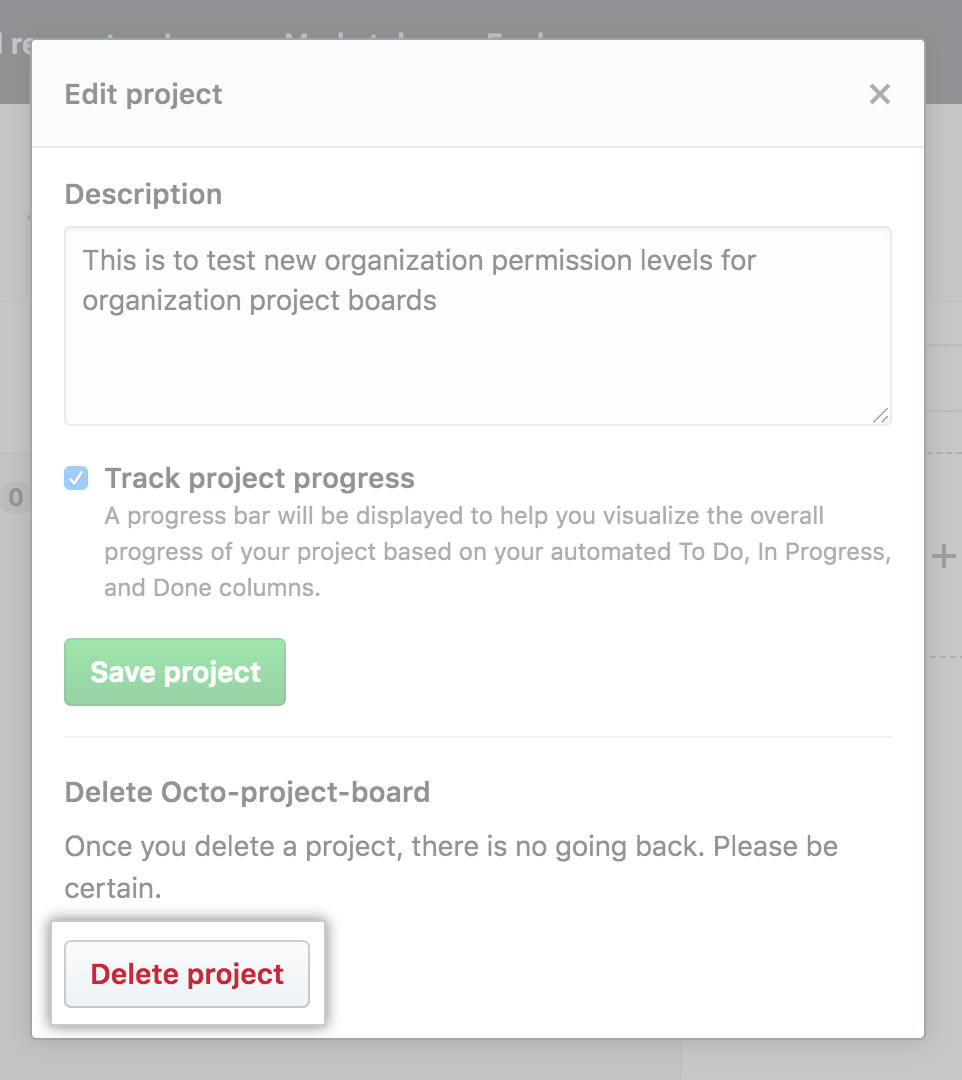
Task: Click the checkmark inside the progress checkbox
Action: 76,478
